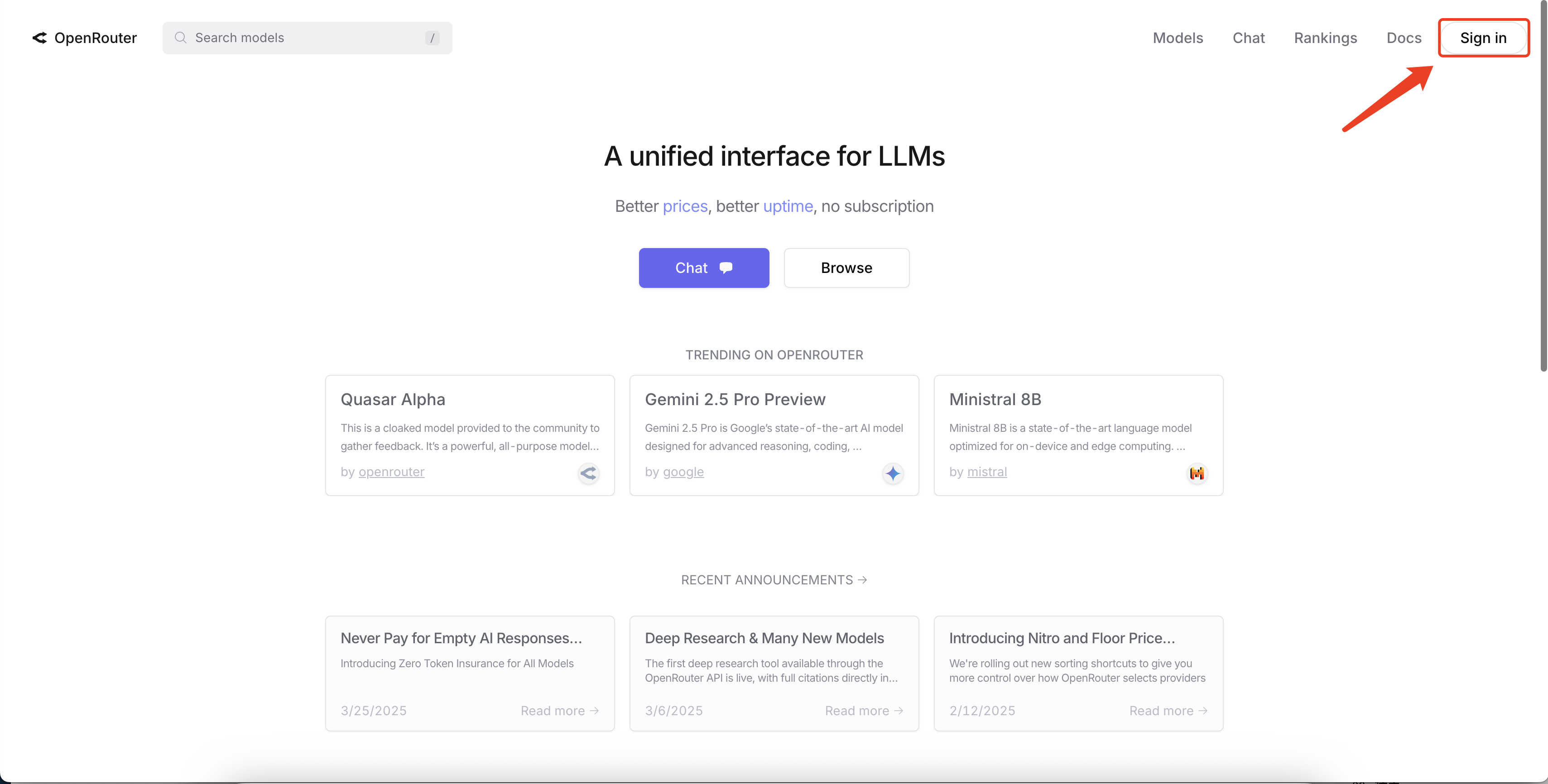Open the Rankings nav item
This screenshot has width=1548, height=784.
(x=1325, y=38)
